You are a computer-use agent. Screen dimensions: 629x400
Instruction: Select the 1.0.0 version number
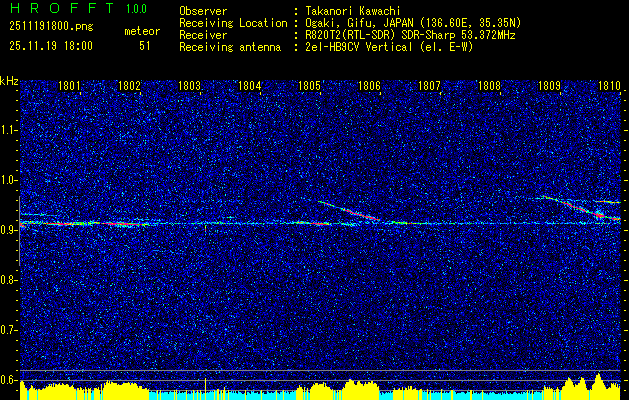[136, 9]
